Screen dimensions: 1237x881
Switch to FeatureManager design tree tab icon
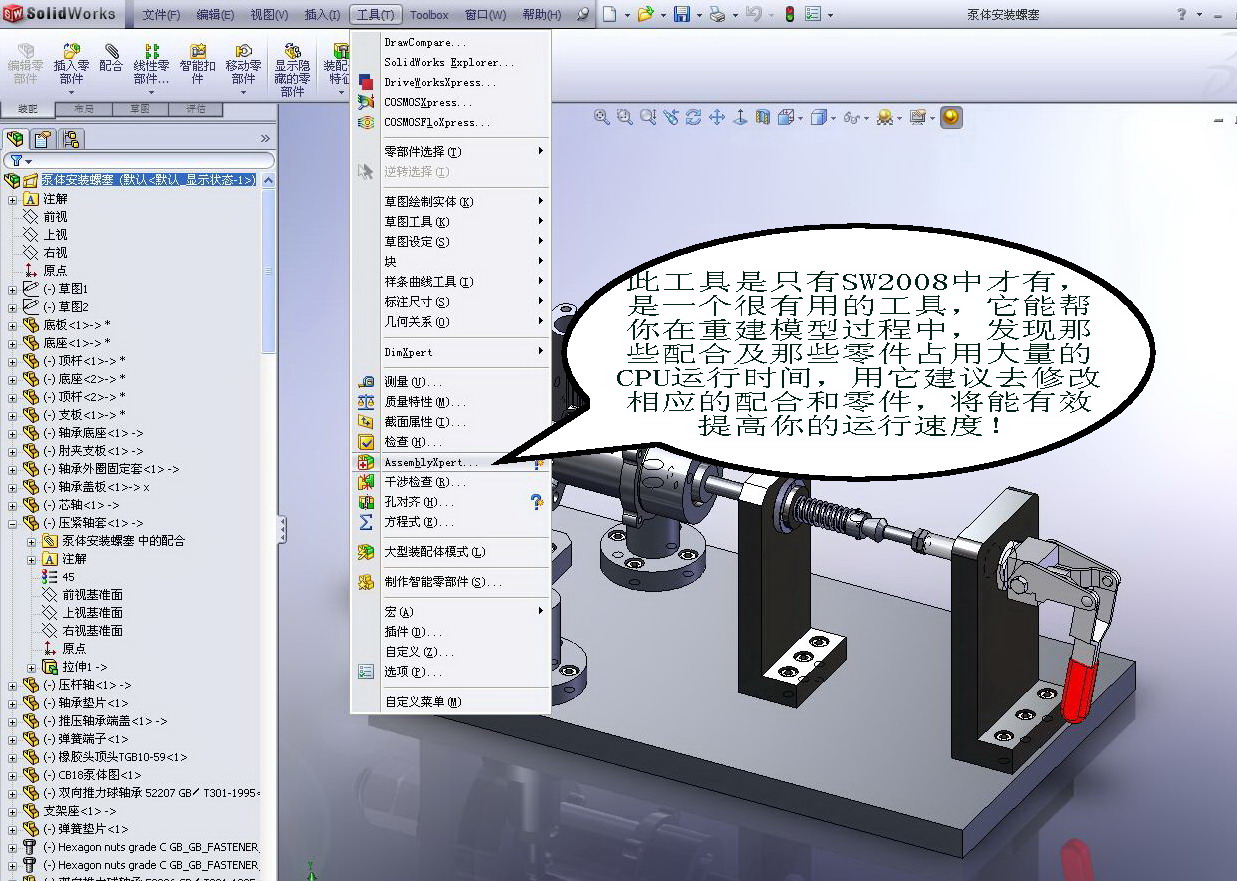point(15,139)
